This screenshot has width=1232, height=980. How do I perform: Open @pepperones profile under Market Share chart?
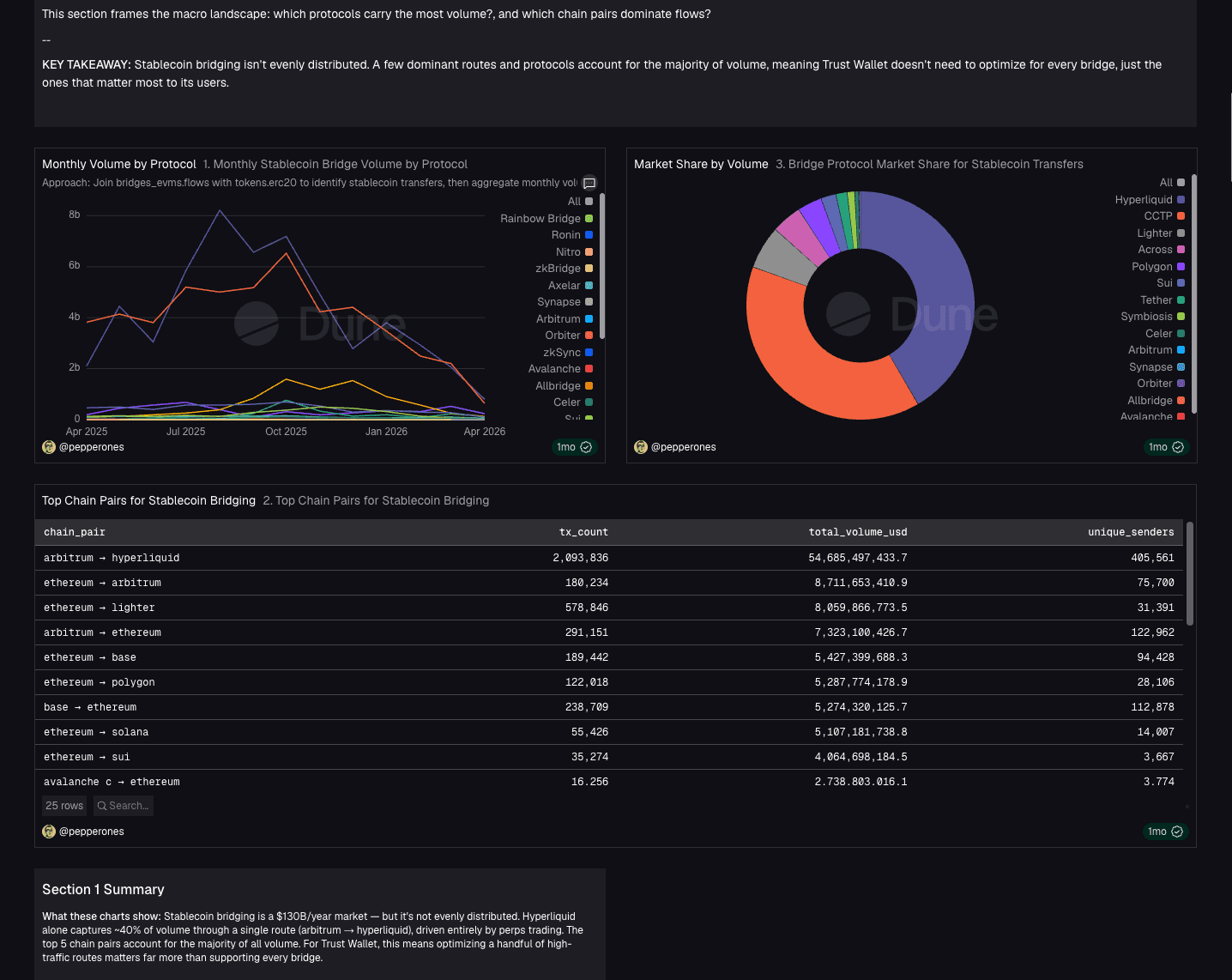683,447
